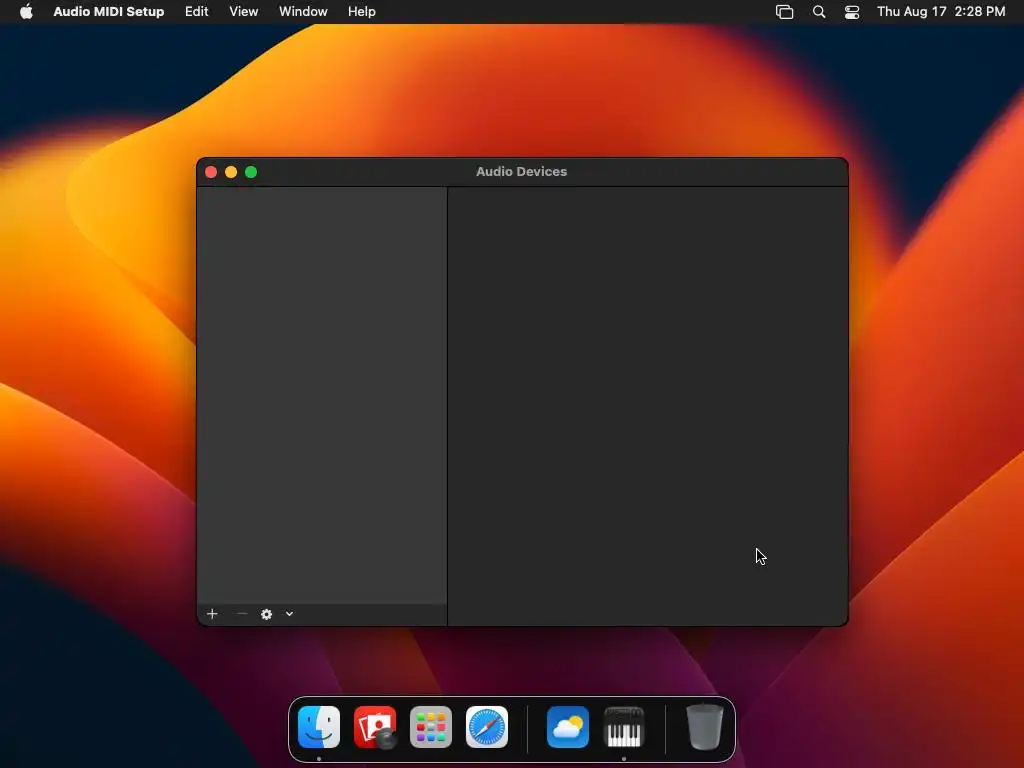Zoom Audio Devices window with green button

click(251, 172)
